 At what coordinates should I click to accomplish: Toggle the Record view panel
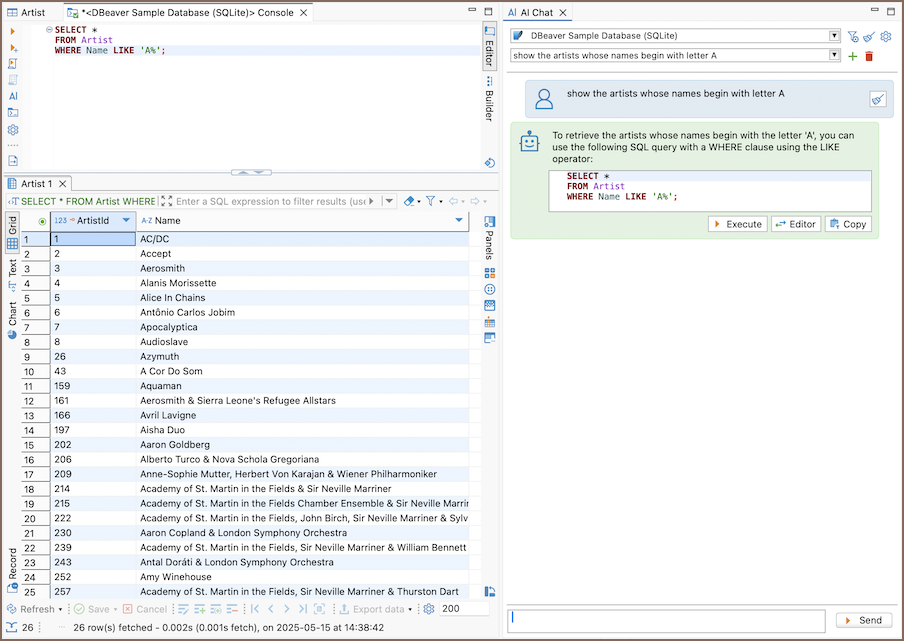point(12,565)
